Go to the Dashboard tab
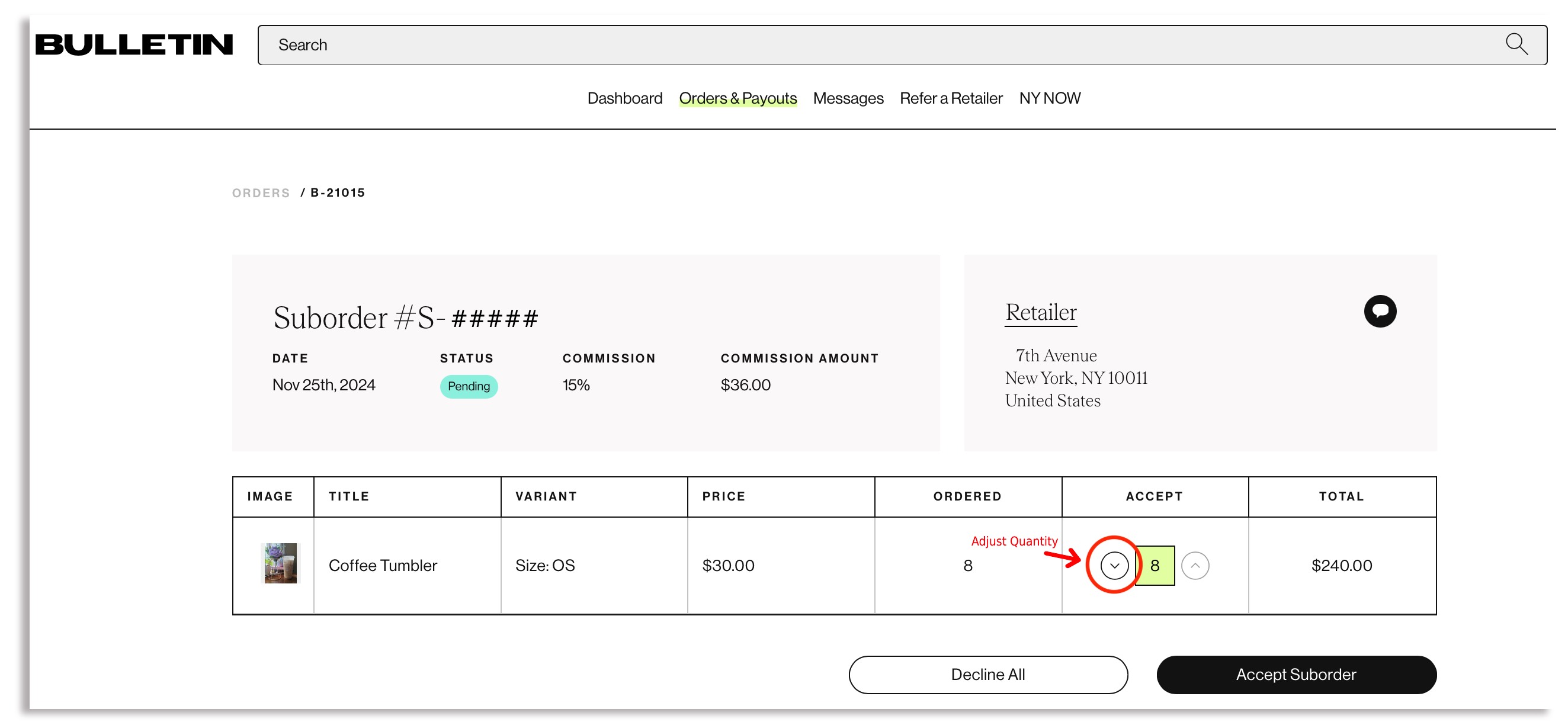The height and width of the screenshot is (725, 1568). coord(624,98)
